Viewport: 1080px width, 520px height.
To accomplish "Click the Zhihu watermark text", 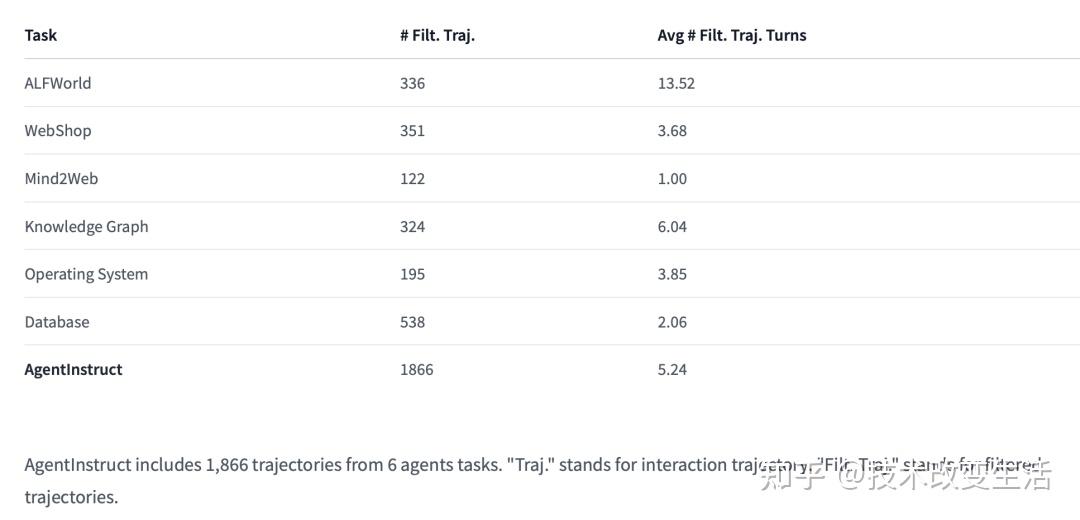I will click(x=905, y=477).
